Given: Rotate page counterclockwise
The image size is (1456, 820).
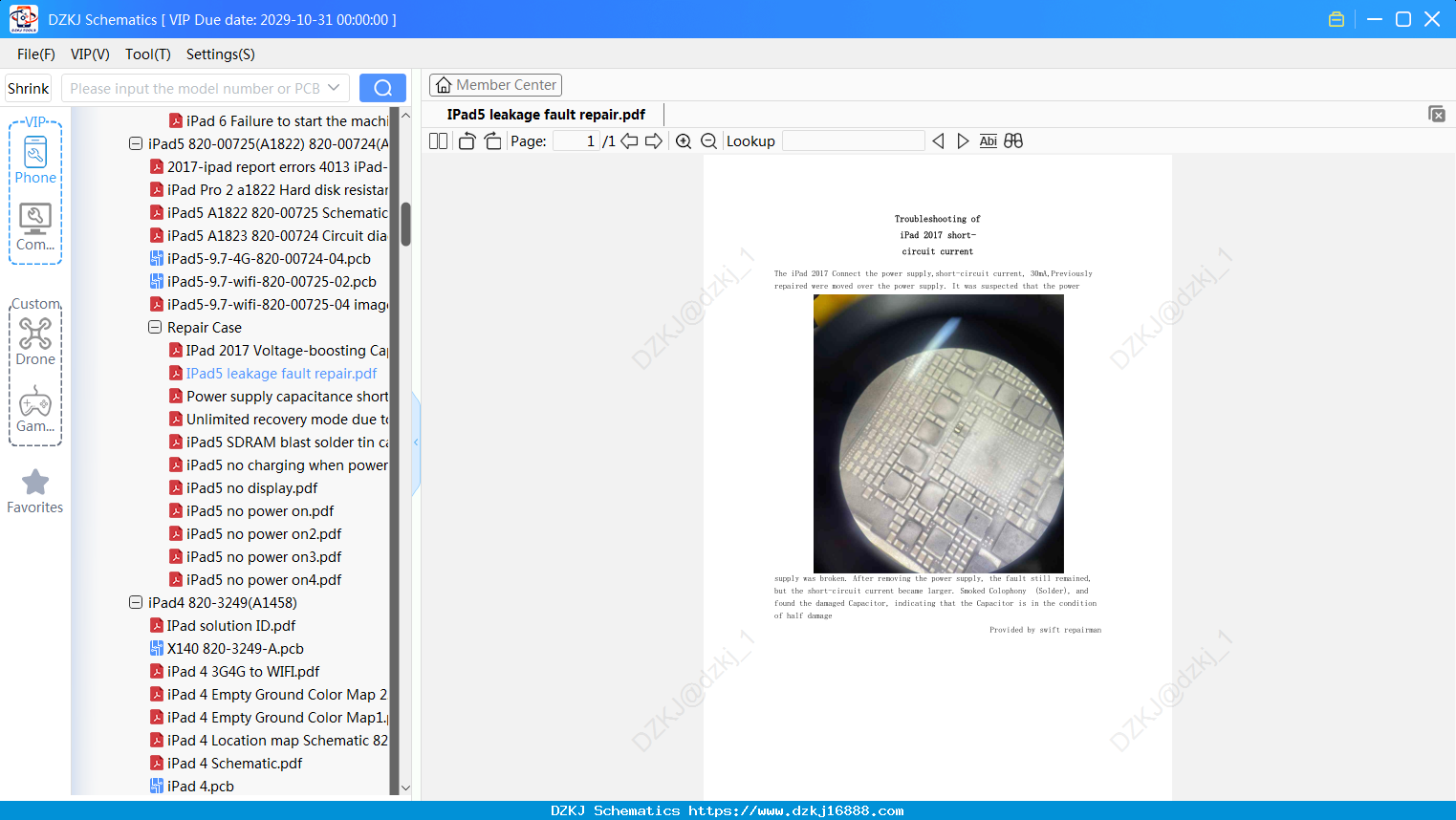Looking at the screenshot, I should [467, 141].
